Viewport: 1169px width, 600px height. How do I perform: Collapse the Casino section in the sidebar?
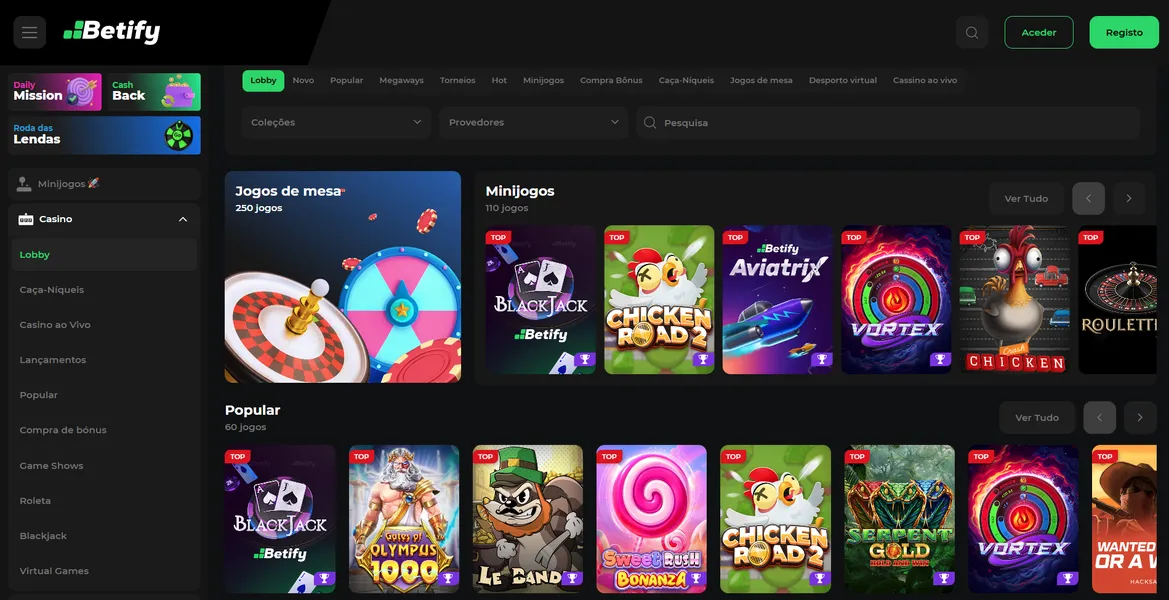tap(182, 219)
